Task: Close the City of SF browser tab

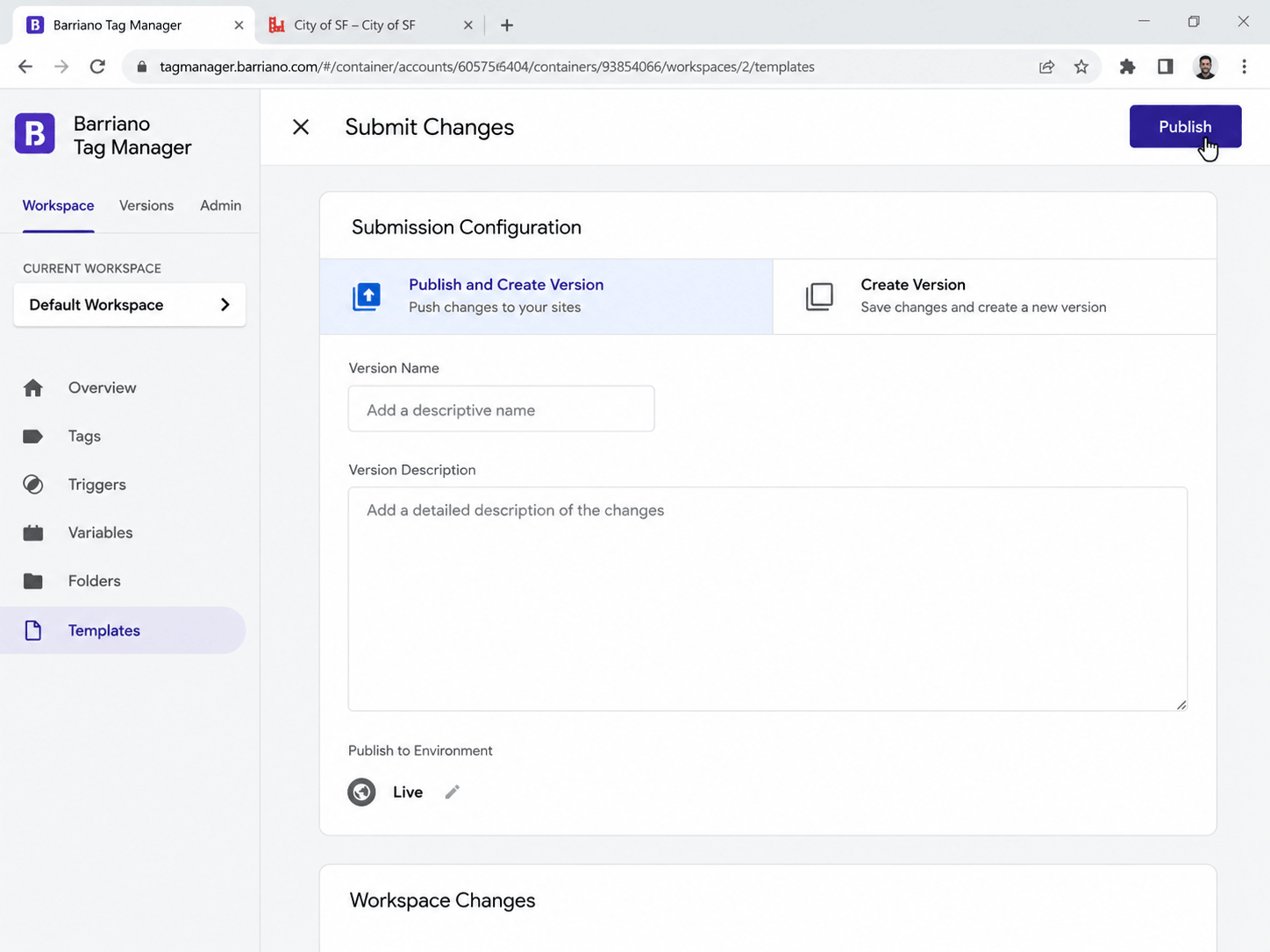Action: (467, 25)
